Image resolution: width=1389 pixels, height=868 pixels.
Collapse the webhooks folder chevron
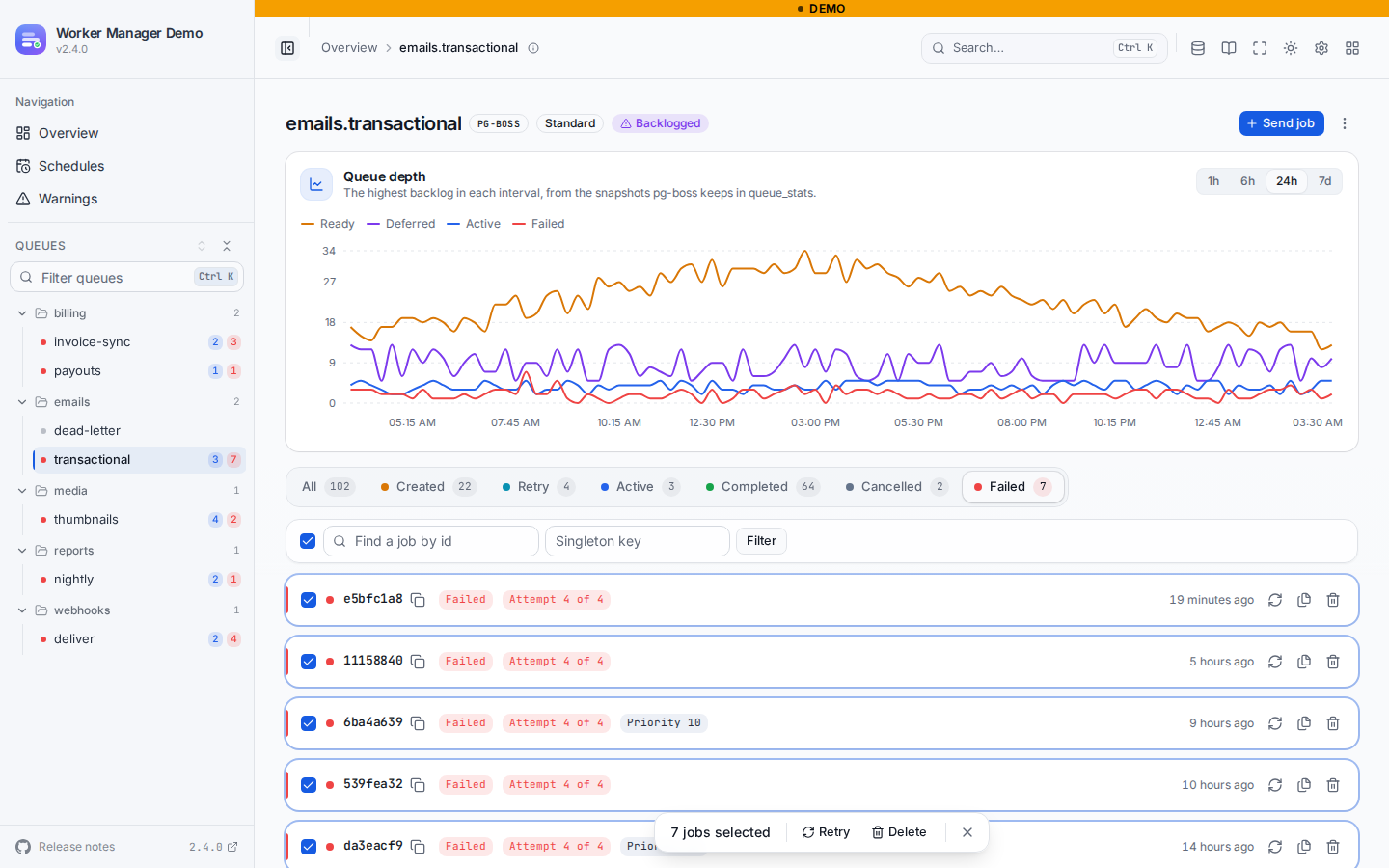tap(22, 610)
